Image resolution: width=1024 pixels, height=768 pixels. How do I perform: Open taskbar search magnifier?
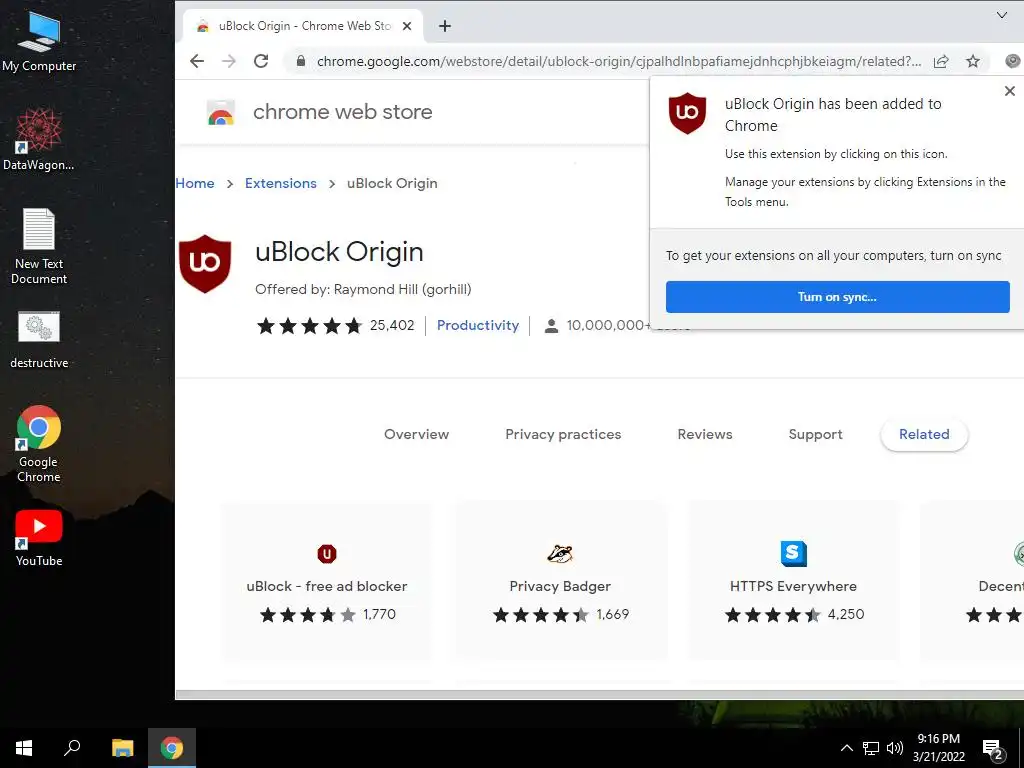tap(72, 748)
